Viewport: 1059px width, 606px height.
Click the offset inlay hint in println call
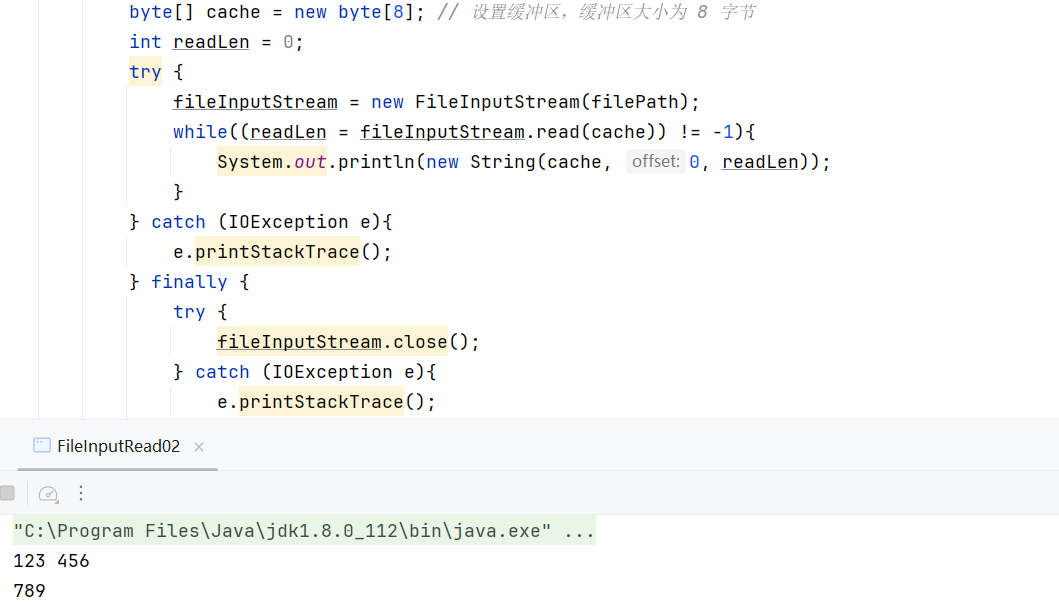(657, 161)
